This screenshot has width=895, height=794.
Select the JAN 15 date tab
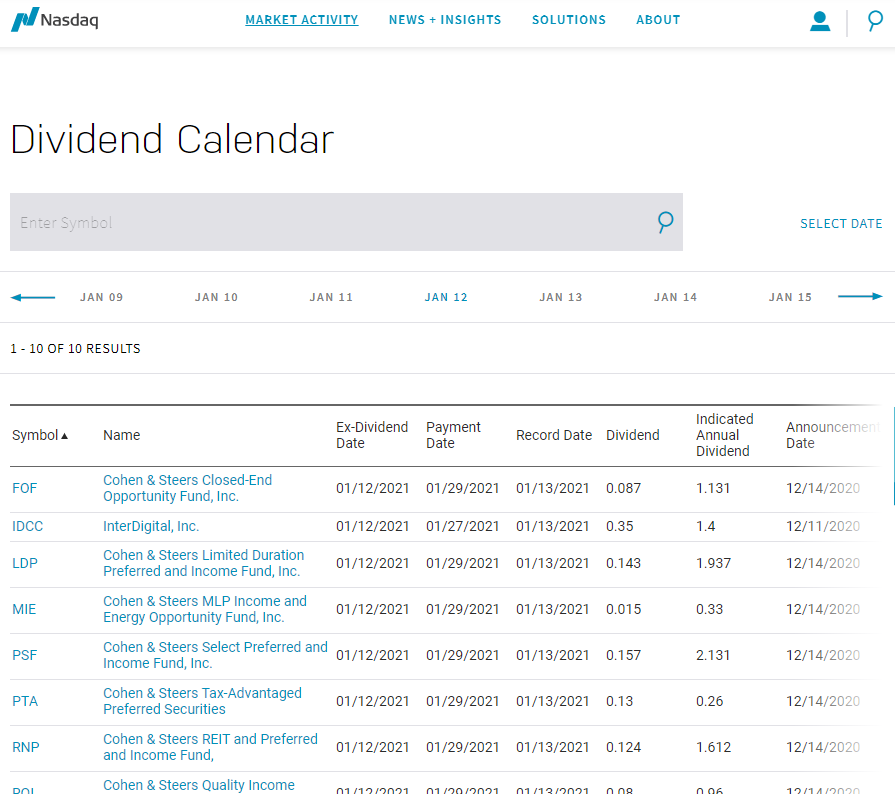coord(790,297)
